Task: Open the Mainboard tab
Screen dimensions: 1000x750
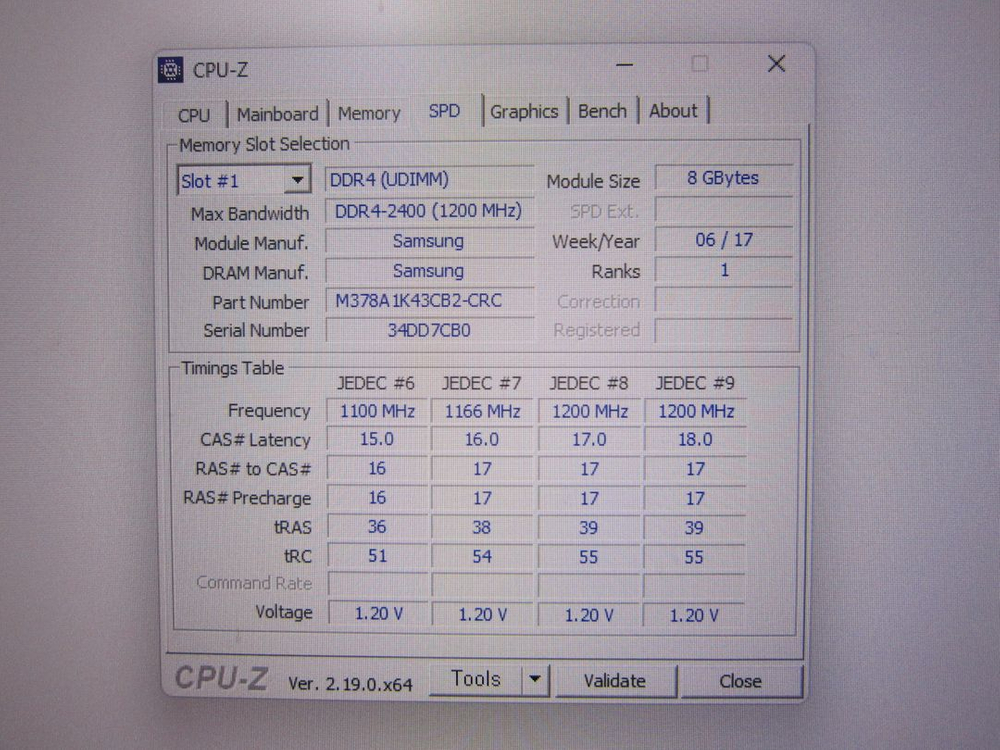Action: (x=278, y=112)
